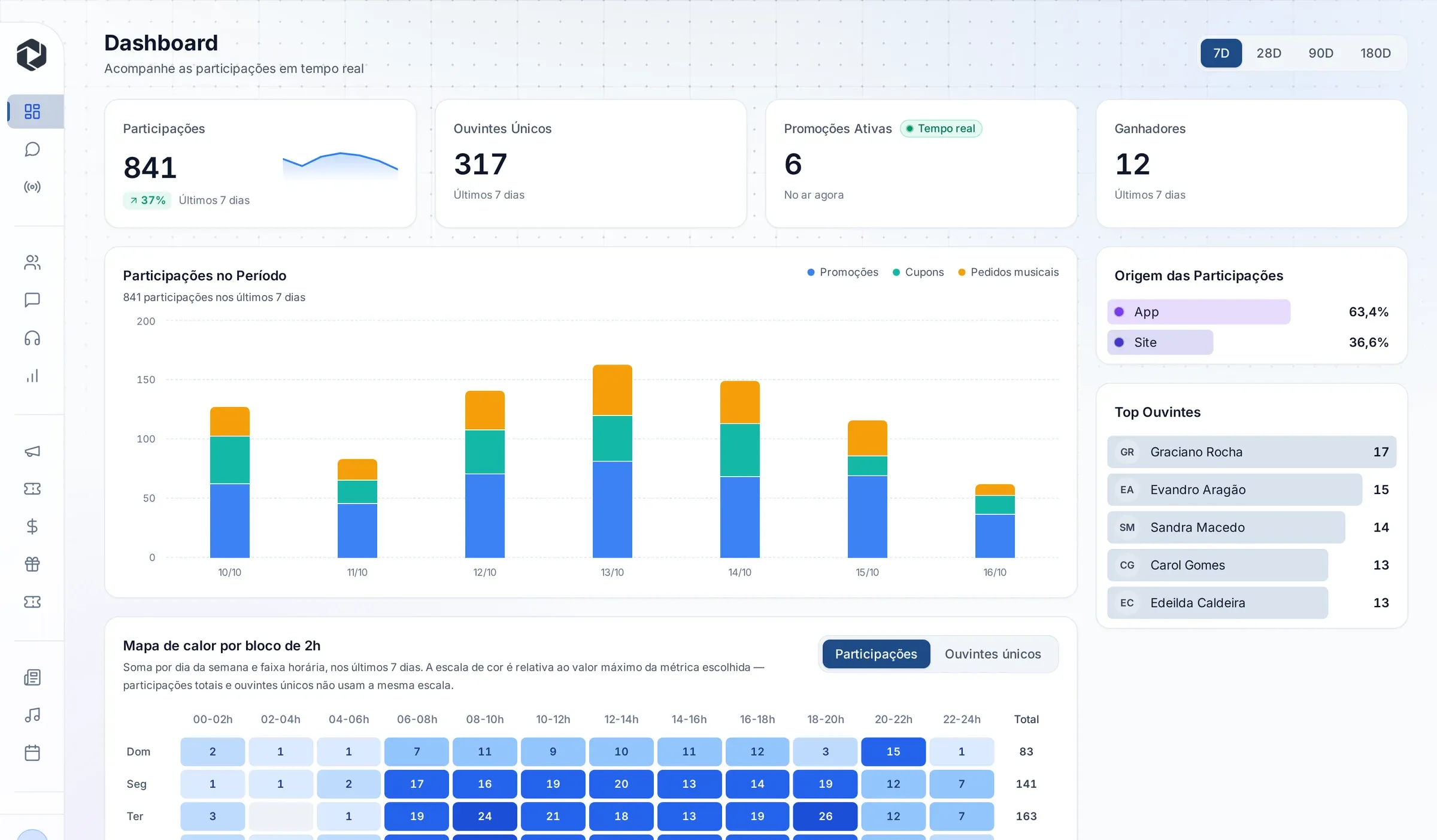Click the 37% growth badge
1437x840 pixels.
pos(147,200)
